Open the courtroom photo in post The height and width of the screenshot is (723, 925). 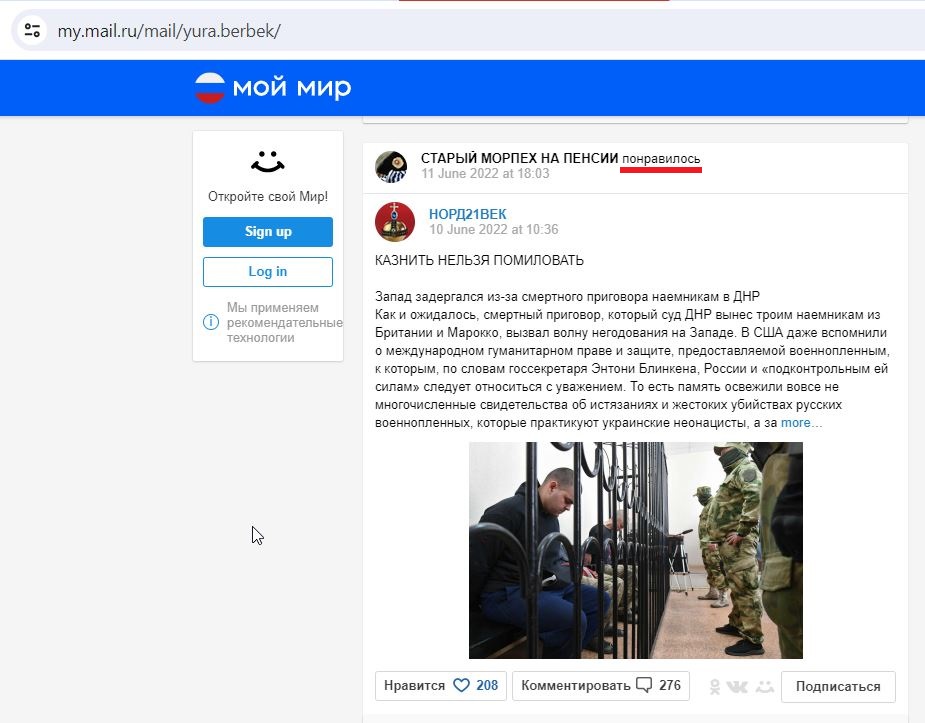(x=636, y=550)
